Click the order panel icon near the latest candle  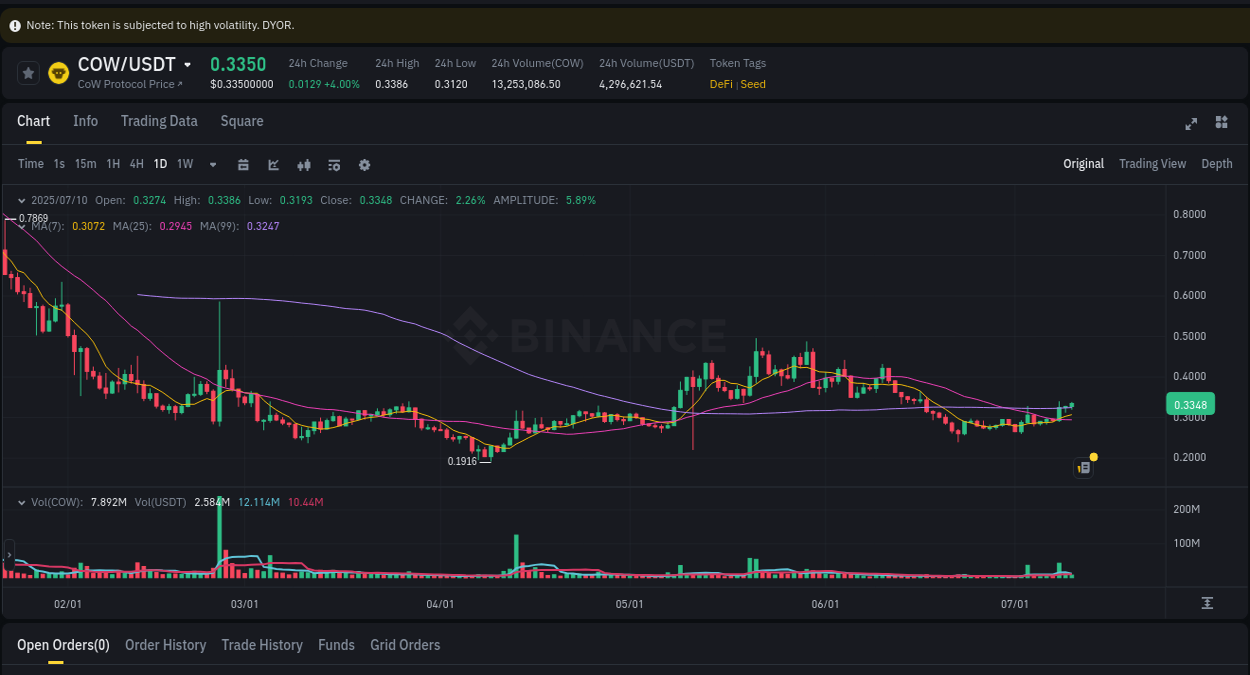[1083, 467]
